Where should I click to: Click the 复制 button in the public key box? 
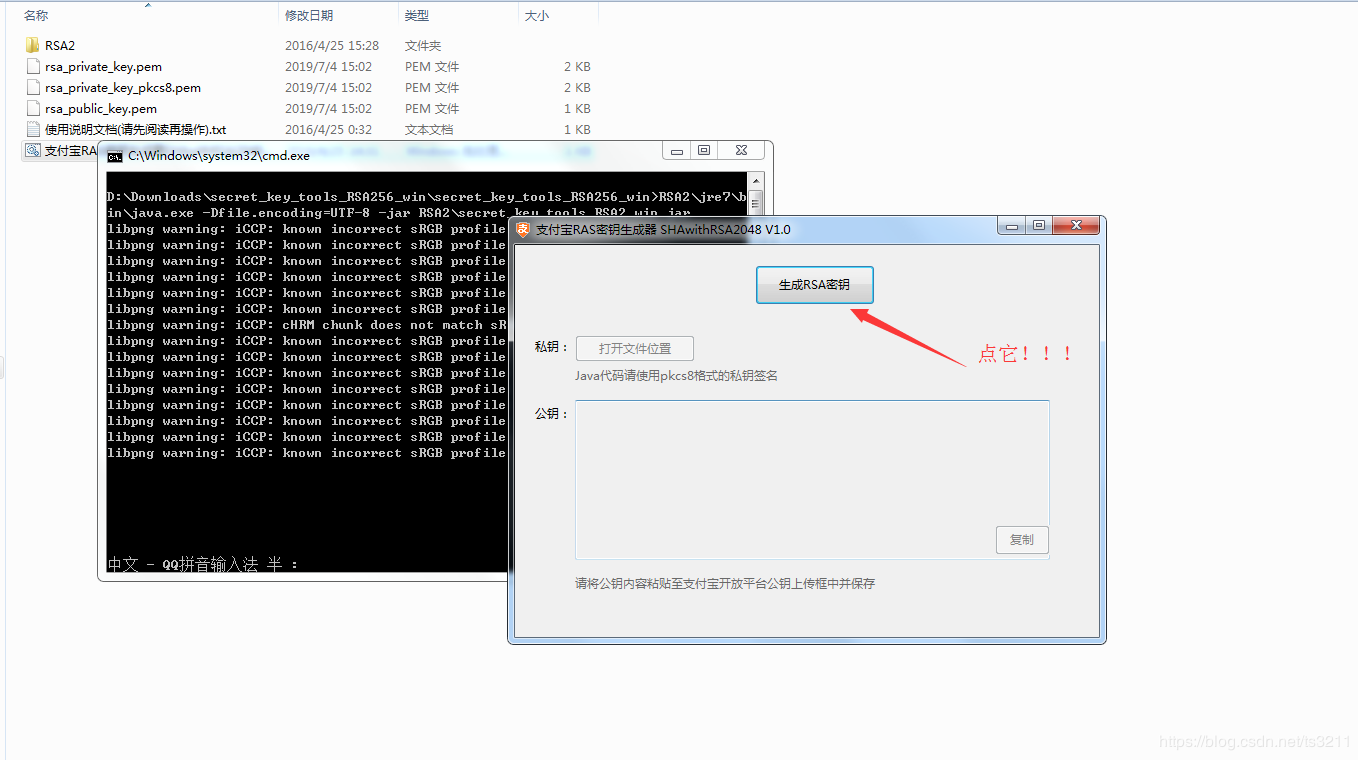click(1022, 540)
